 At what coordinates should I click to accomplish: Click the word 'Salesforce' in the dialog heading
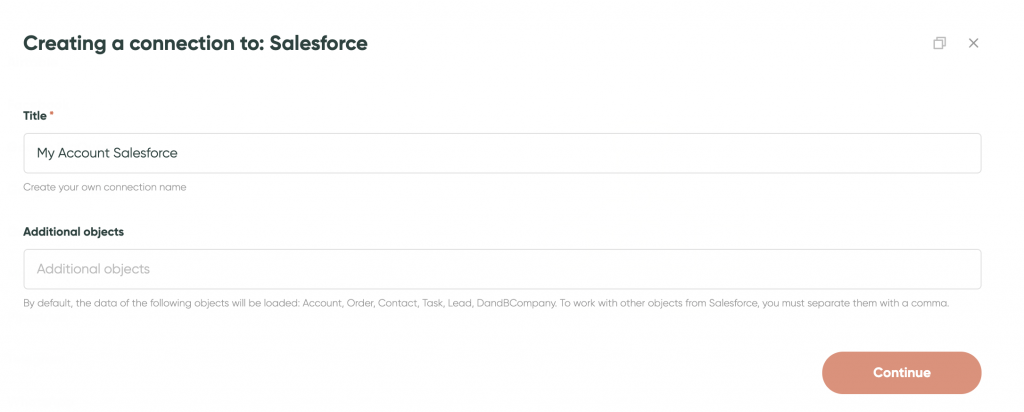[x=319, y=43]
